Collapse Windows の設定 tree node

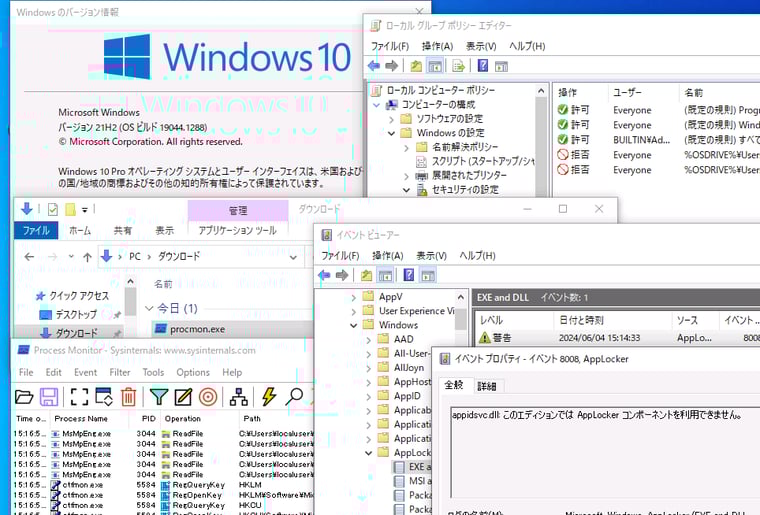click(392, 133)
